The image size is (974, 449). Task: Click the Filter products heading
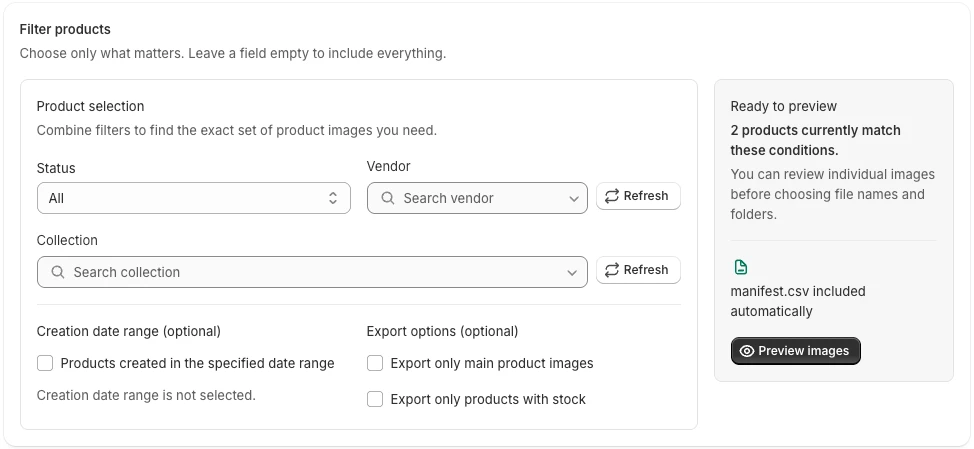click(x=65, y=29)
